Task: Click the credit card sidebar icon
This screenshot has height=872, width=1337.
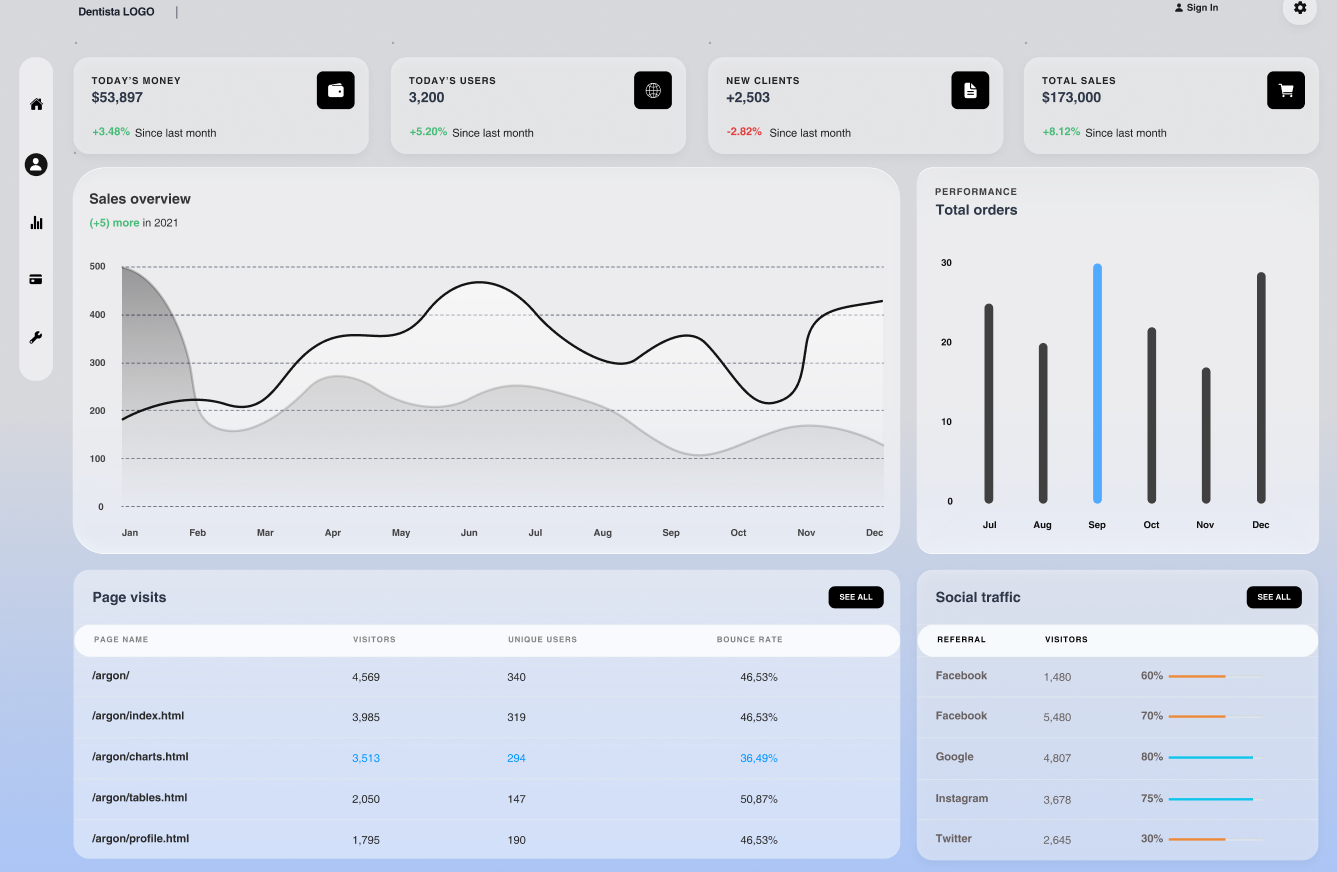Action: point(36,280)
